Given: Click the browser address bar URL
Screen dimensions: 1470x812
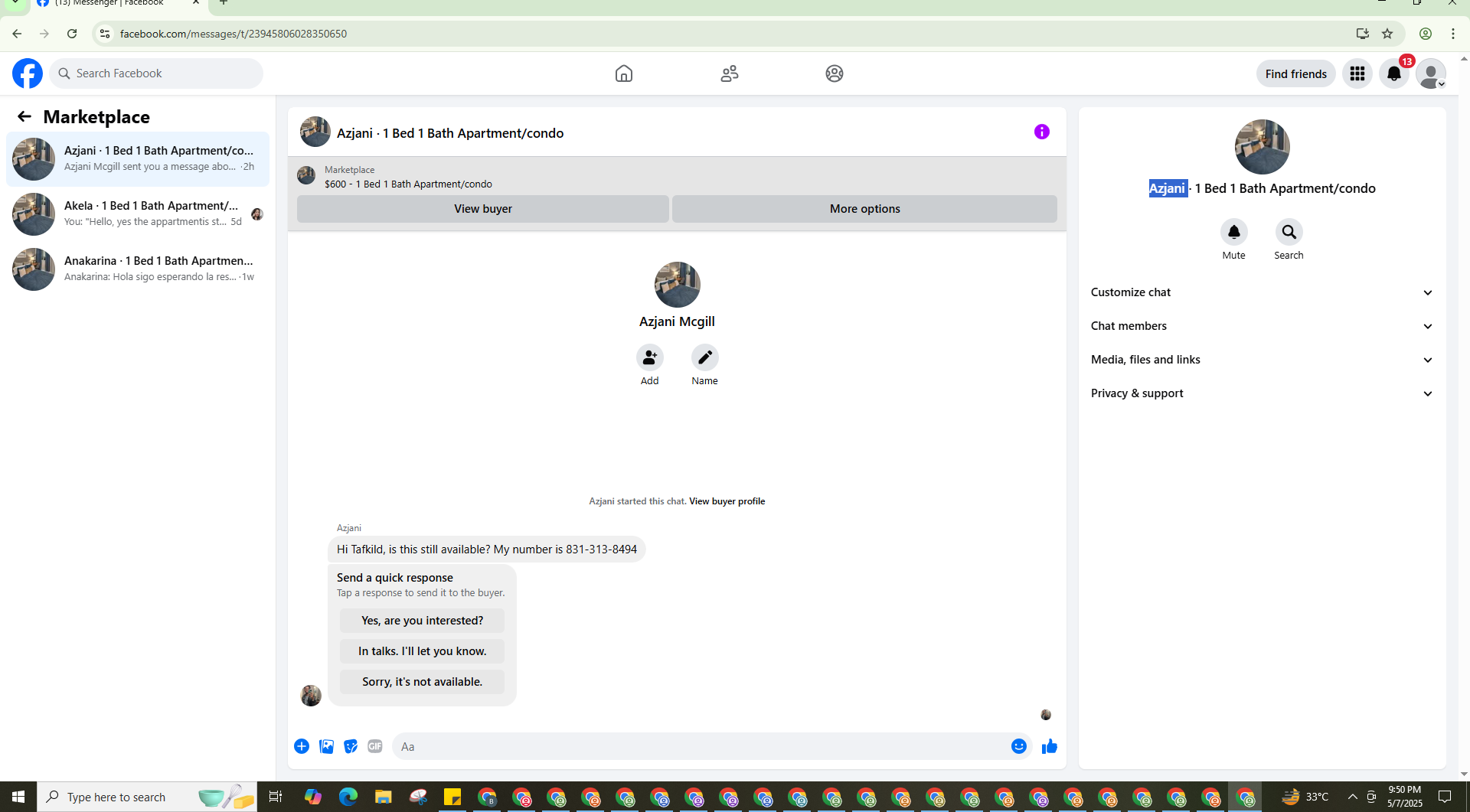Looking at the screenshot, I should (234, 34).
